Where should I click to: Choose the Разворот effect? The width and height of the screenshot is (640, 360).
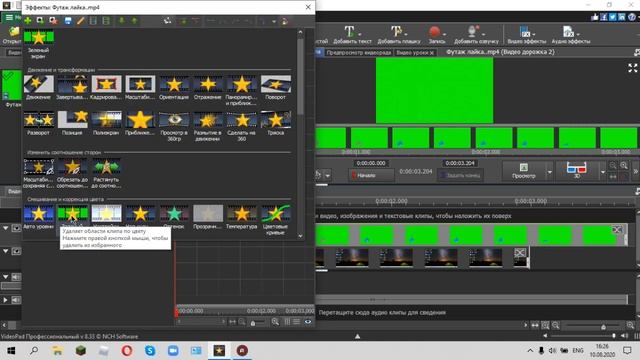pyautogui.click(x=38, y=123)
